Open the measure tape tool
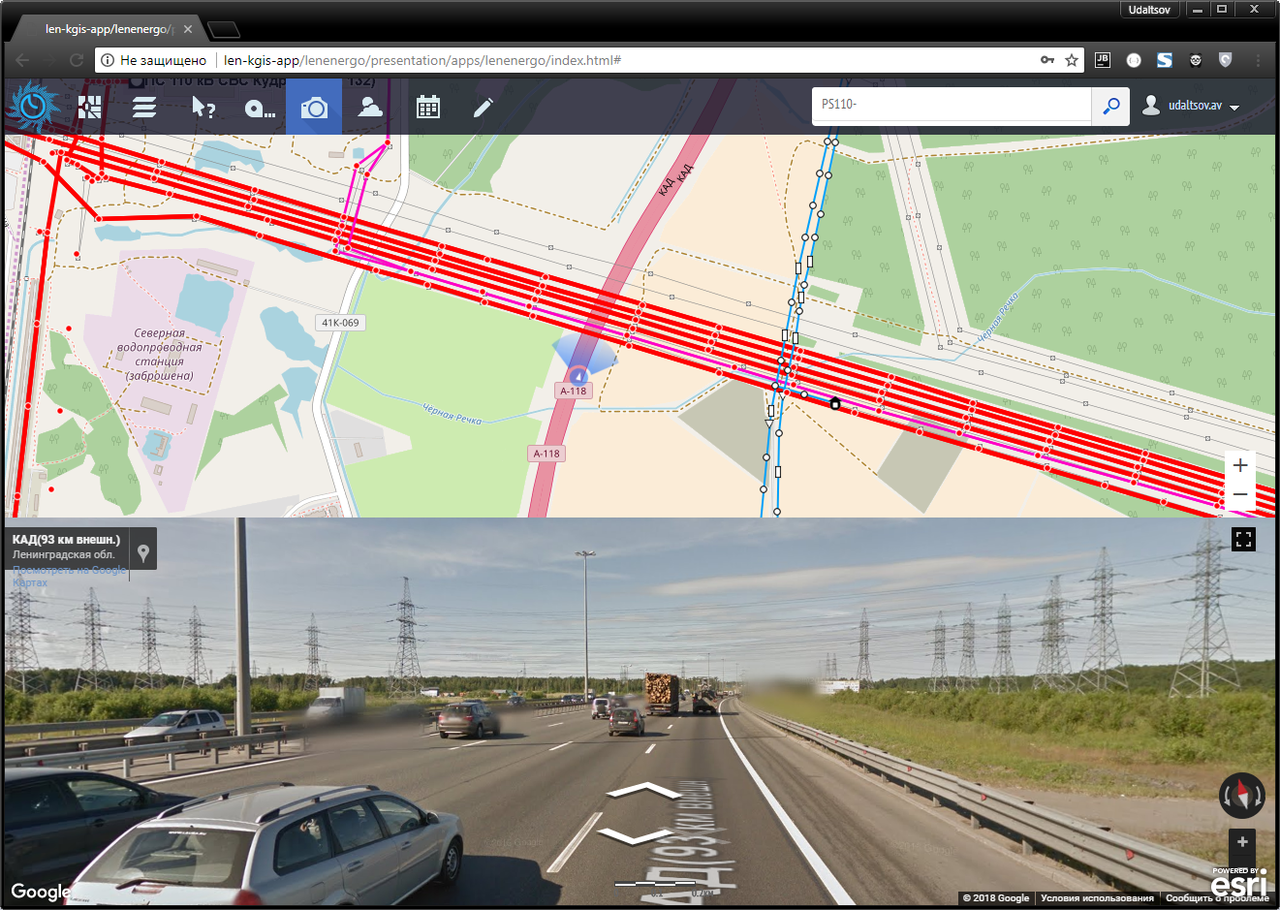Screen dimensions: 1280x910 pos(259,108)
